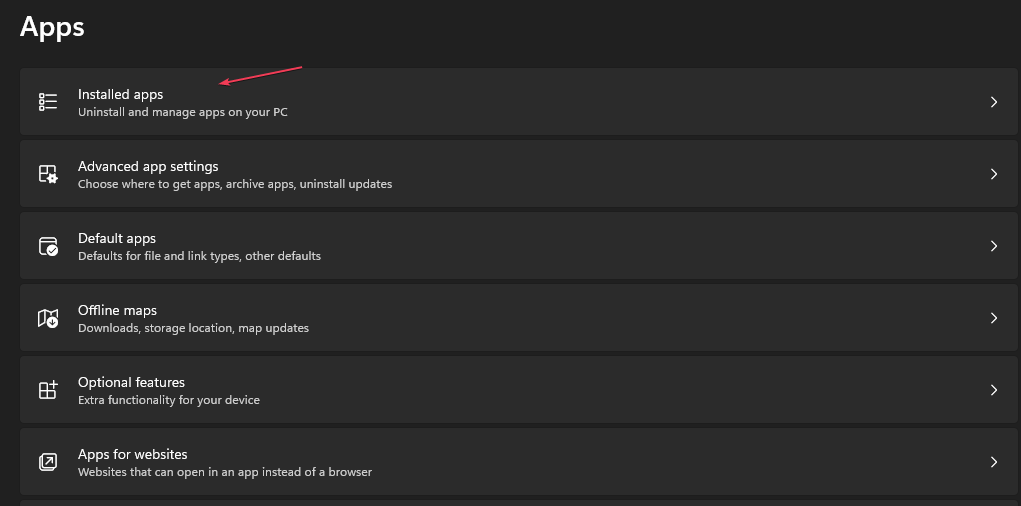
Task: Click the Apps page heading
Action: [x=52, y=27]
